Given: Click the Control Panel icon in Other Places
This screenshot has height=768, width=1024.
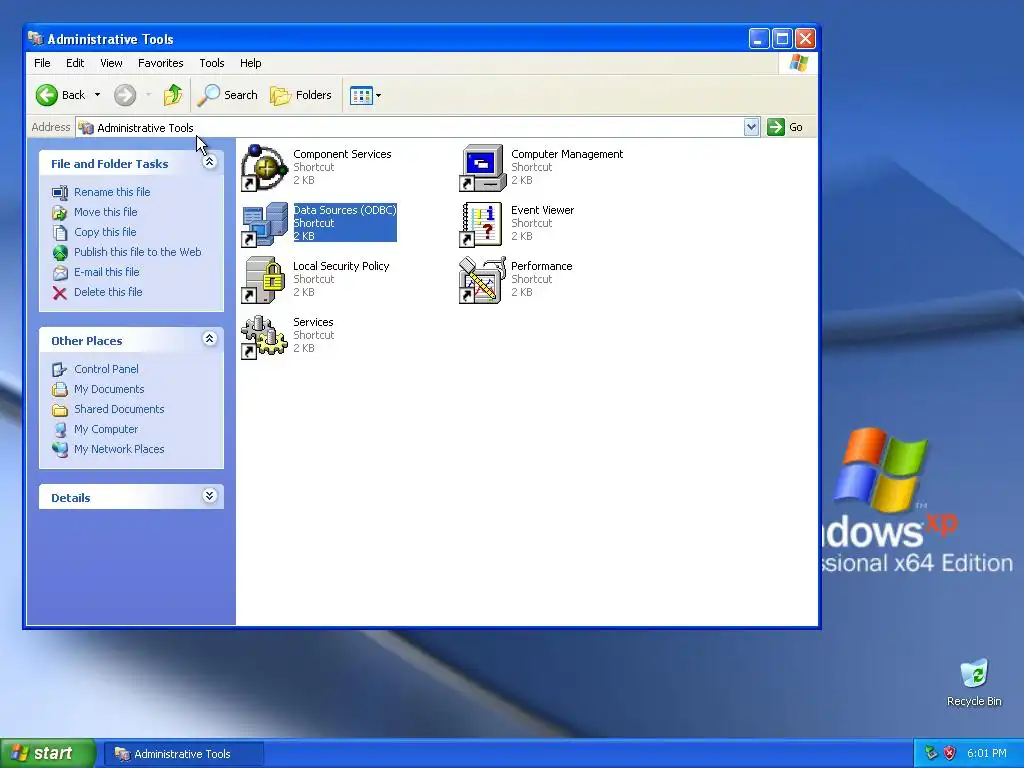Looking at the screenshot, I should [59, 370].
